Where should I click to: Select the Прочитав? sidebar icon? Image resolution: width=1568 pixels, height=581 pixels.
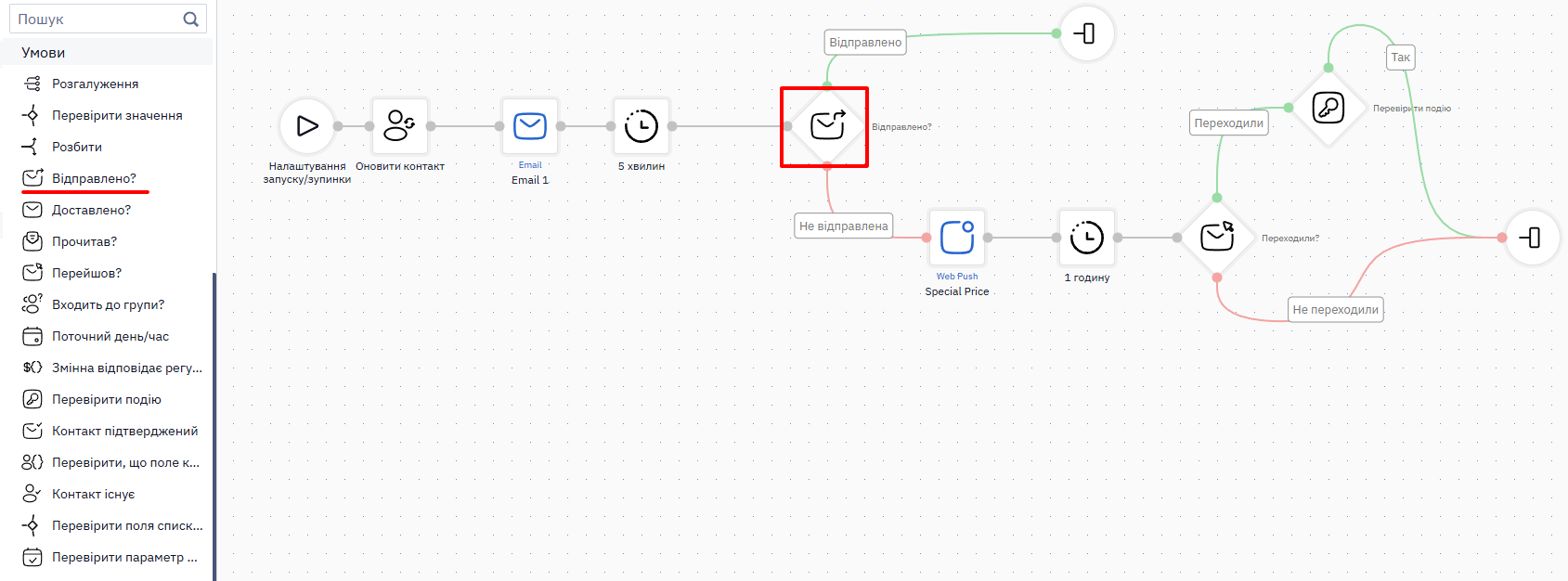coord(32,241)
